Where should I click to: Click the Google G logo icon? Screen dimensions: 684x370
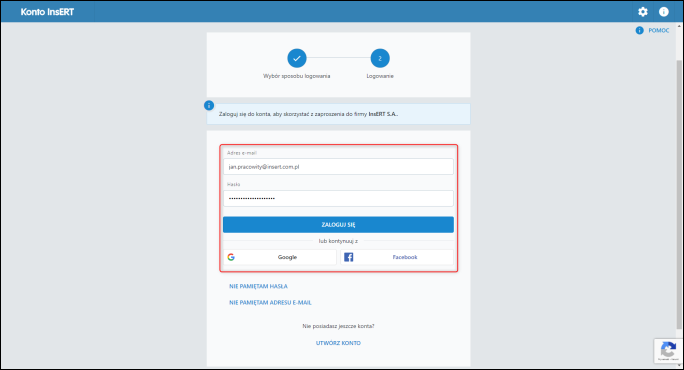pyautogui.click(x=231, y=257)
